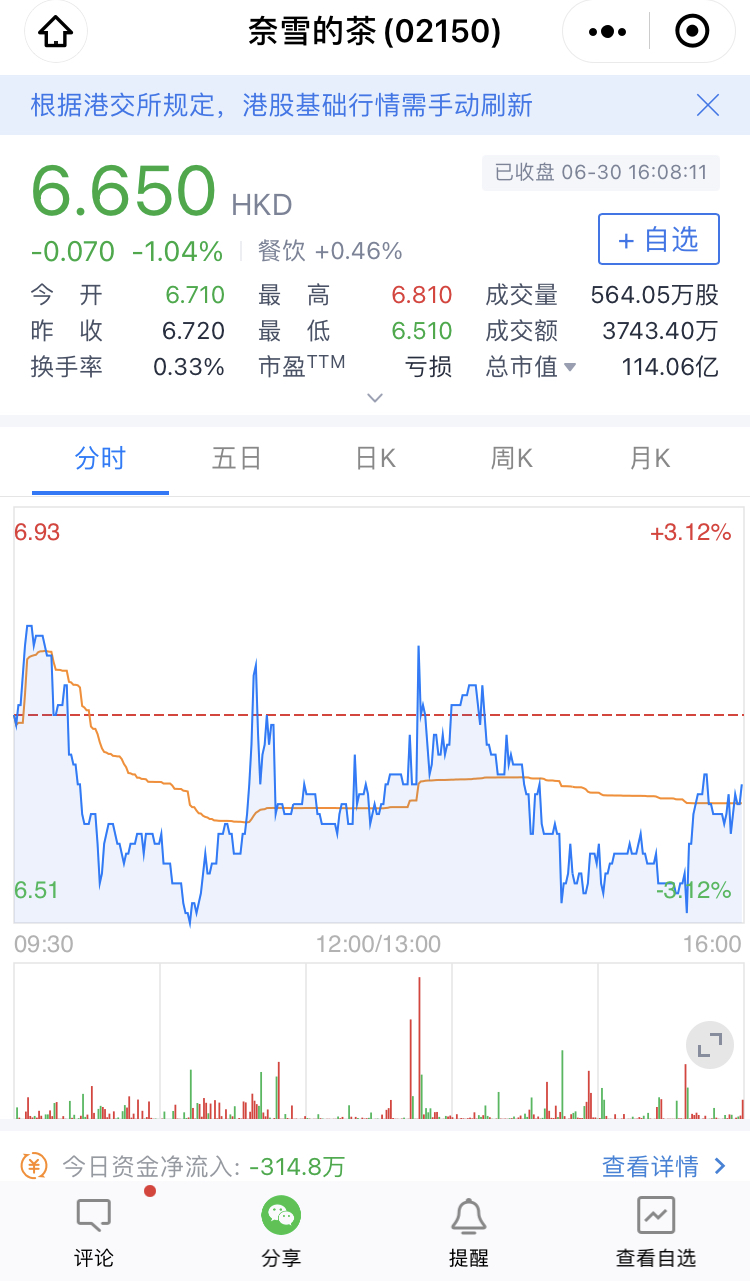This screenshot has height=1281, width=750.
Task: Tap the 成交量 value 564.05万股
Action: [x=654, y=295]
